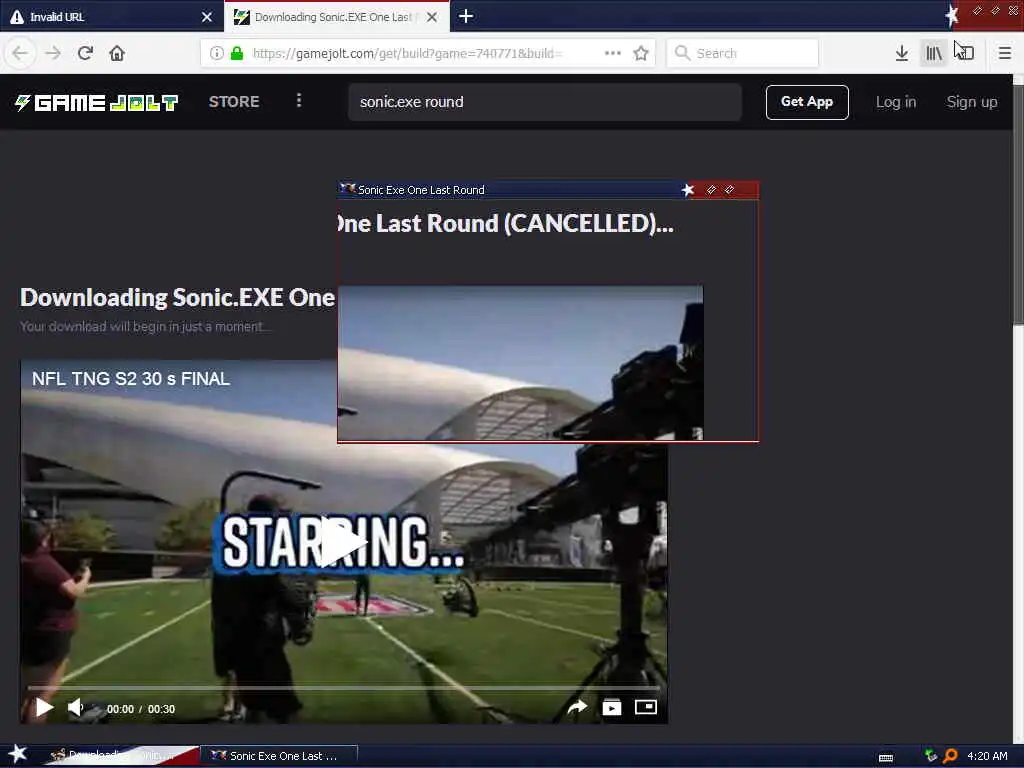Click the star icon in the Firefox titlebar

(x=951, y=16)
